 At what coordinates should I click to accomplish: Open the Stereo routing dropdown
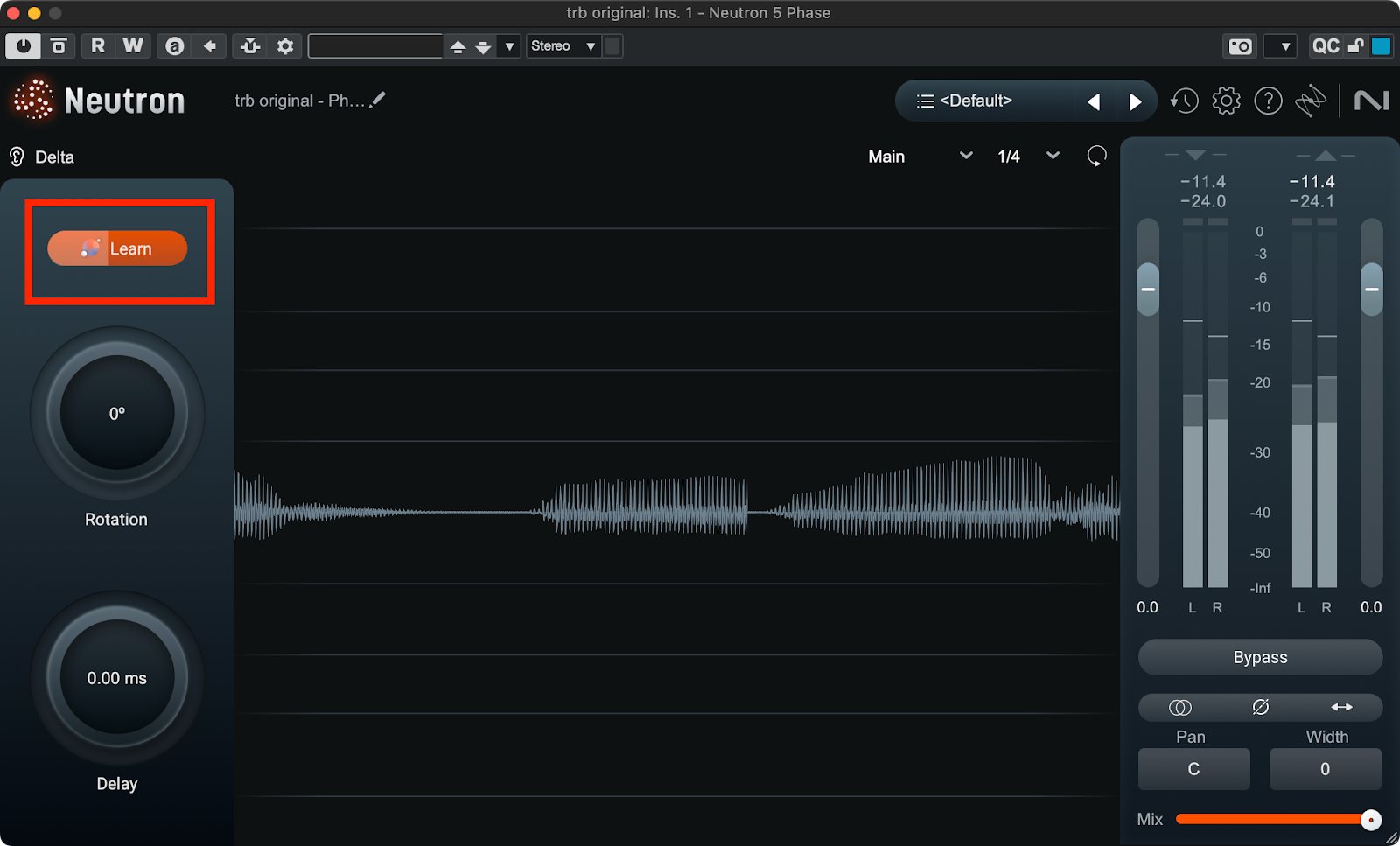click(x=563, y=46)
